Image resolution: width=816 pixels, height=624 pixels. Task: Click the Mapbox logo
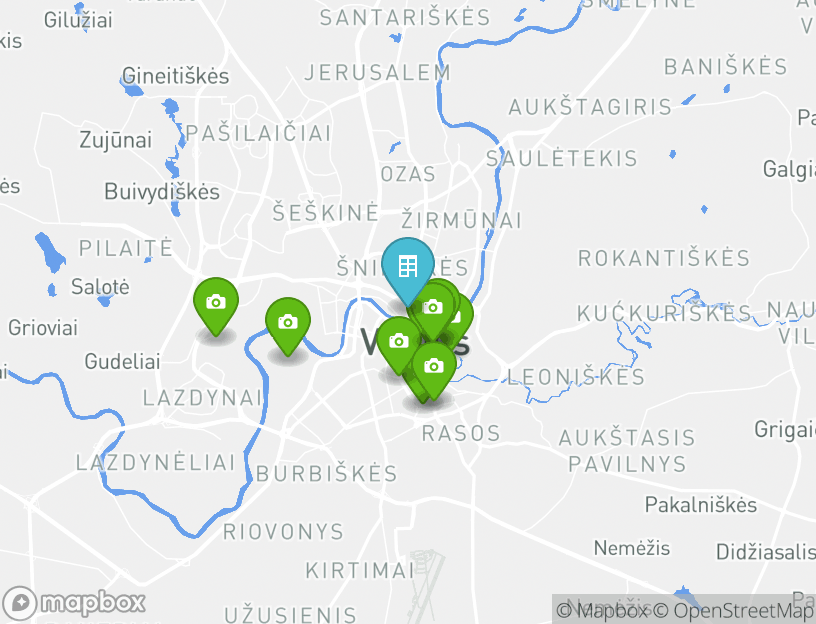(74, 604)
